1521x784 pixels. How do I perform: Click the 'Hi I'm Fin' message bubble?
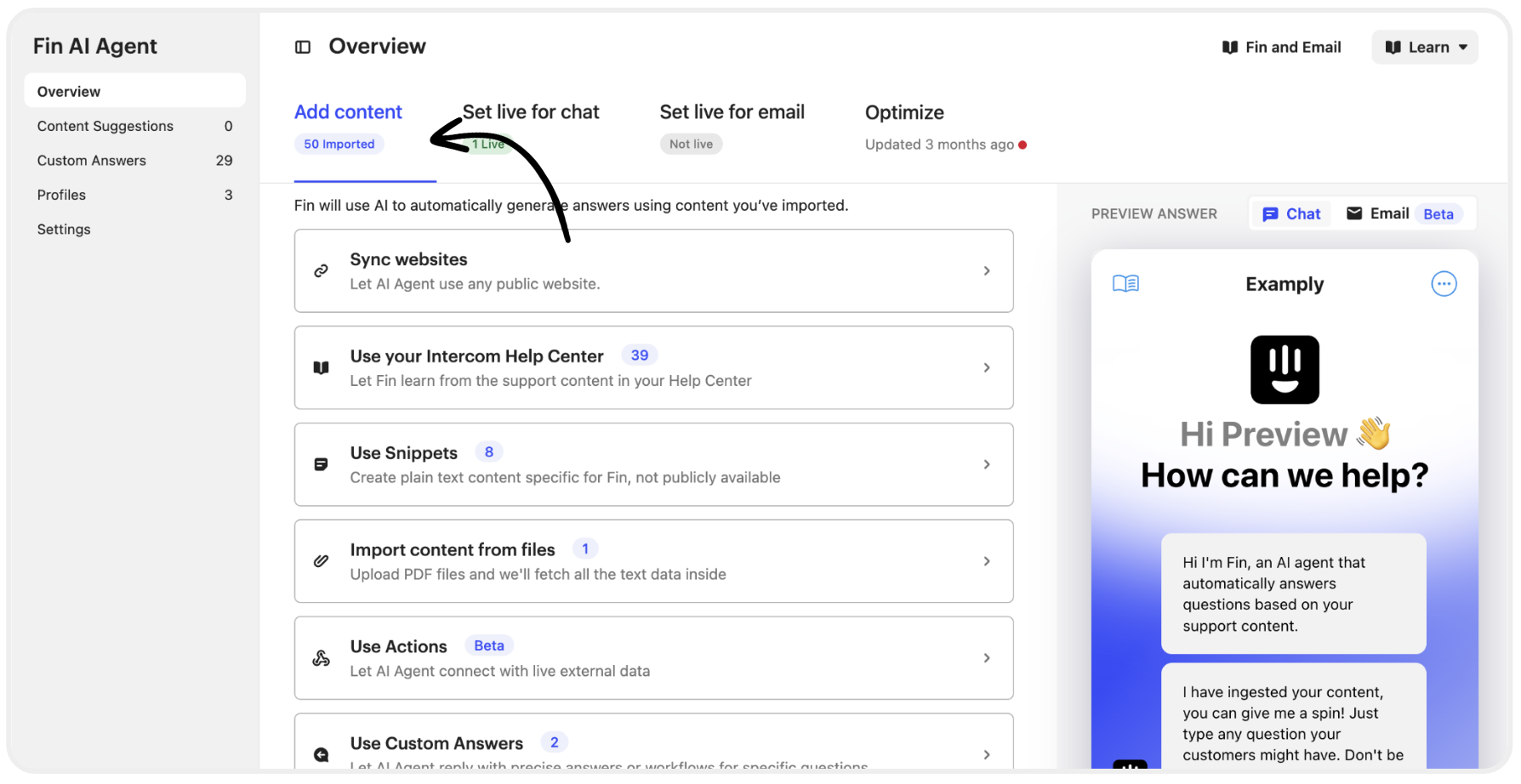(x=1293, y=594)
